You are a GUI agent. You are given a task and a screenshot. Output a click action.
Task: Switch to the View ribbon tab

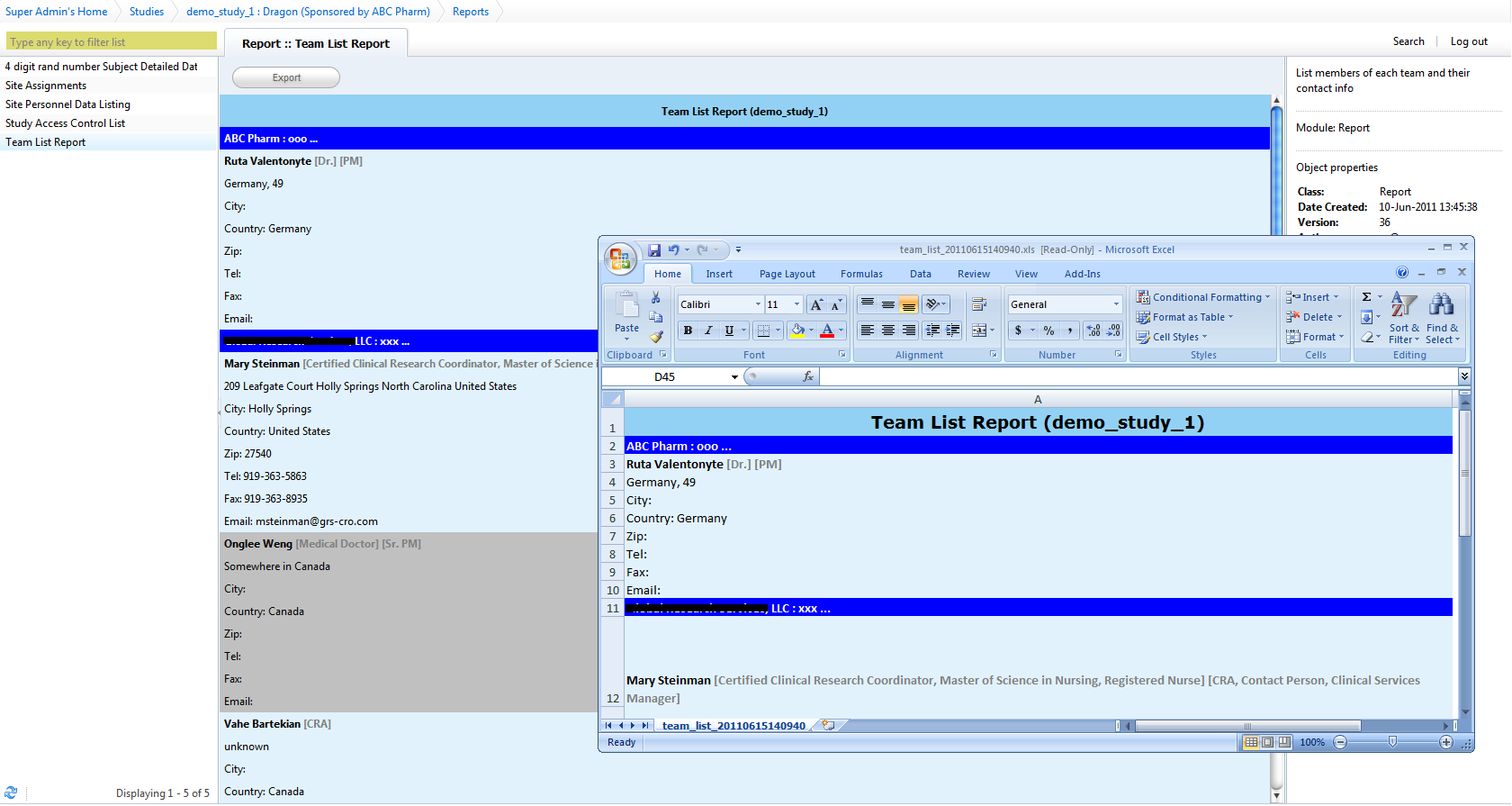click(1026, 274)
